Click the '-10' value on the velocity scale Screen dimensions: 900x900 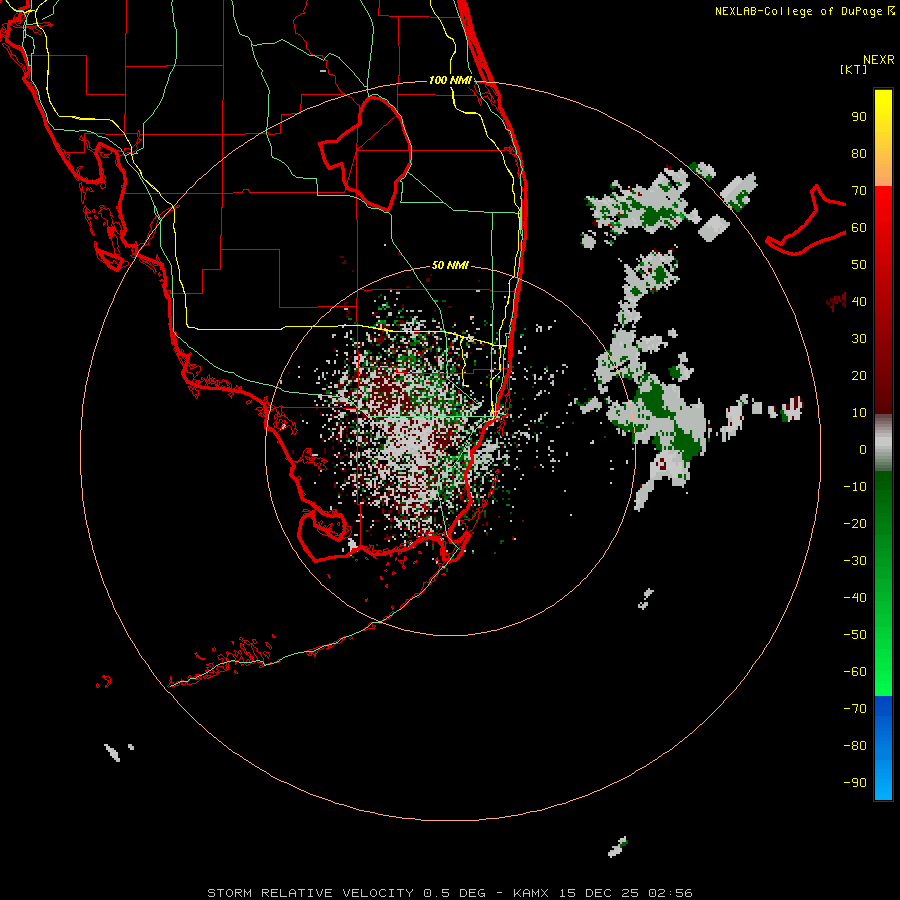[855, 487]
